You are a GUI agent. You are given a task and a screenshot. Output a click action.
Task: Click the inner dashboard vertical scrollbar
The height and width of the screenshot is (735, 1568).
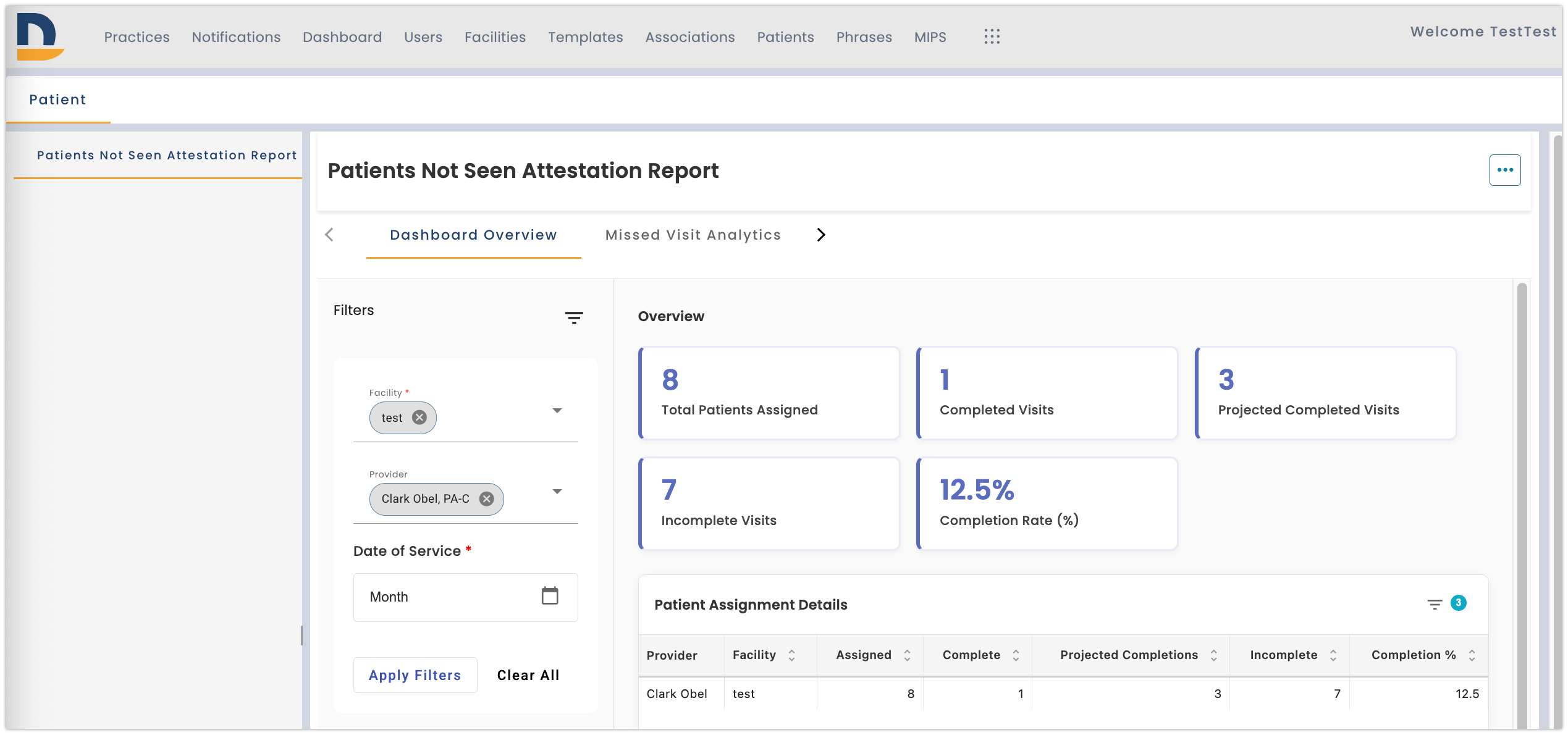(1522, 505)
